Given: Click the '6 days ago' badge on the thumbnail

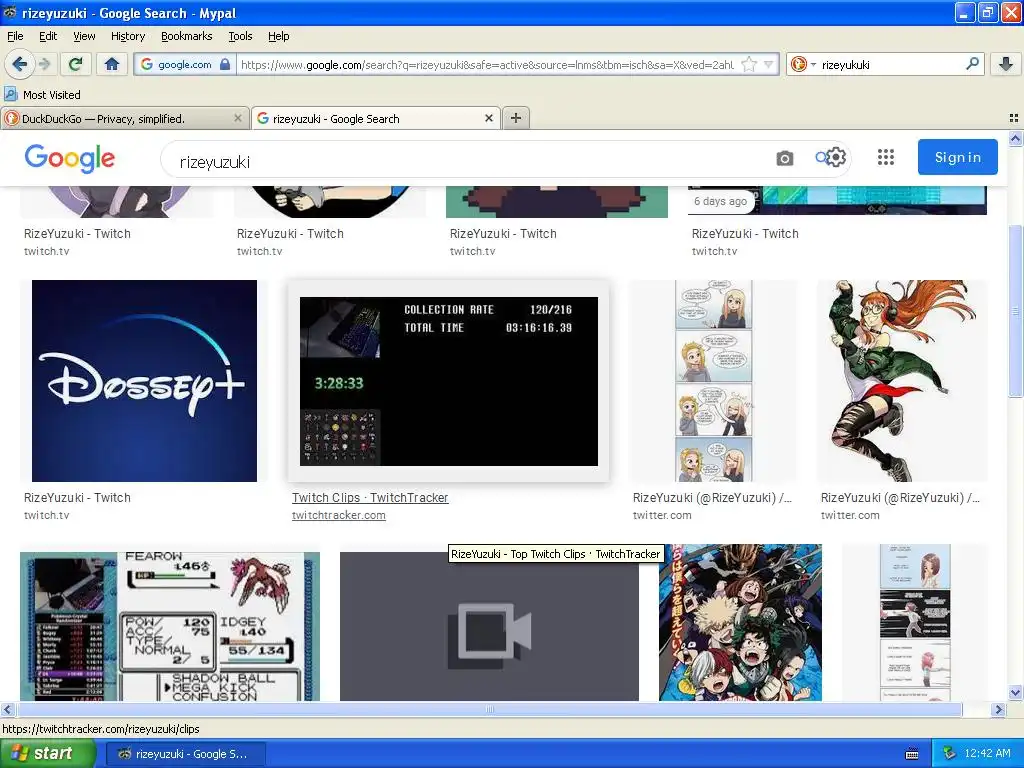Looking at the screenshot, I should point(720,201).
